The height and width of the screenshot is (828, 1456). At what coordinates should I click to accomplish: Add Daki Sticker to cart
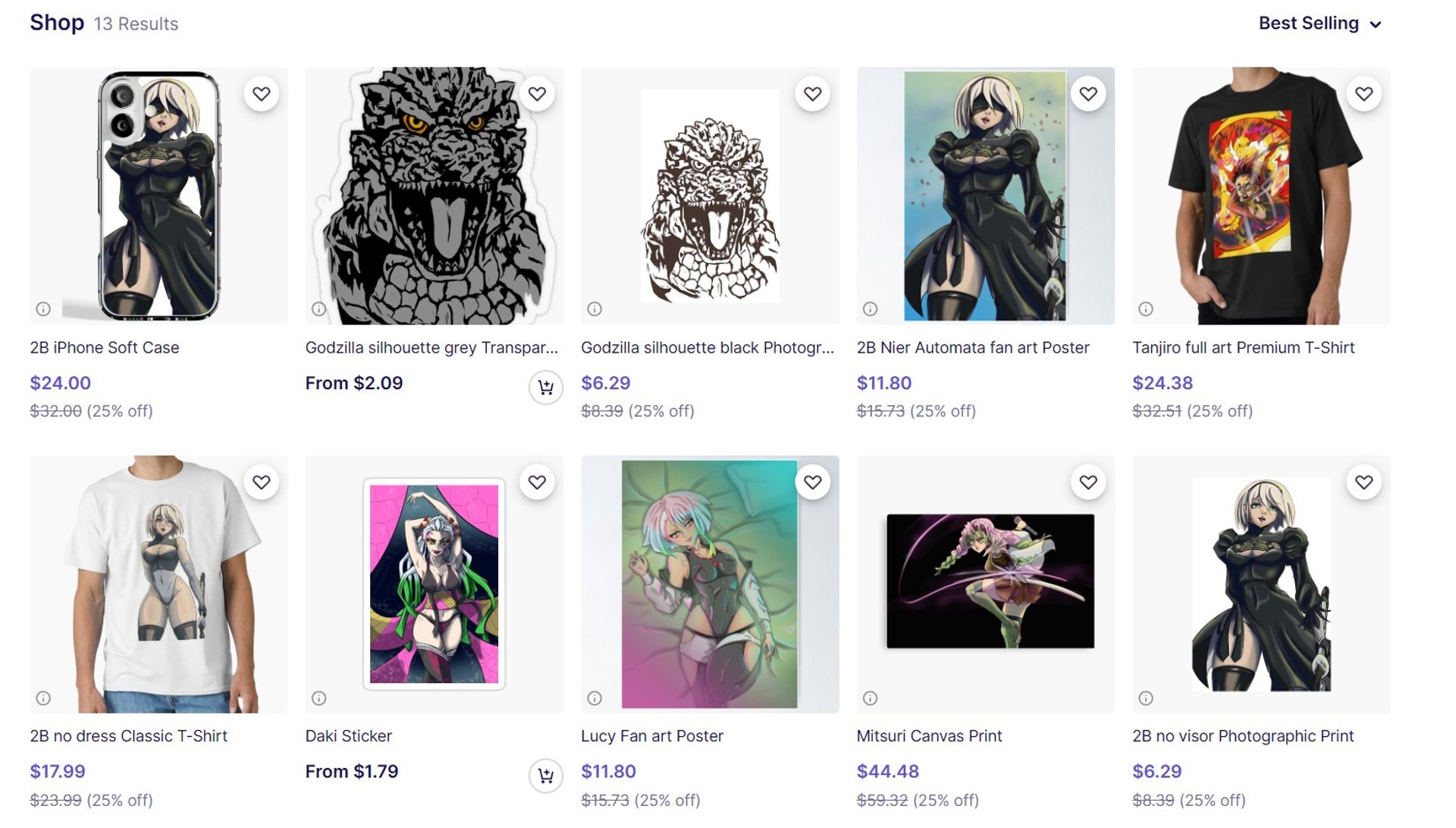tap(545, 776)
